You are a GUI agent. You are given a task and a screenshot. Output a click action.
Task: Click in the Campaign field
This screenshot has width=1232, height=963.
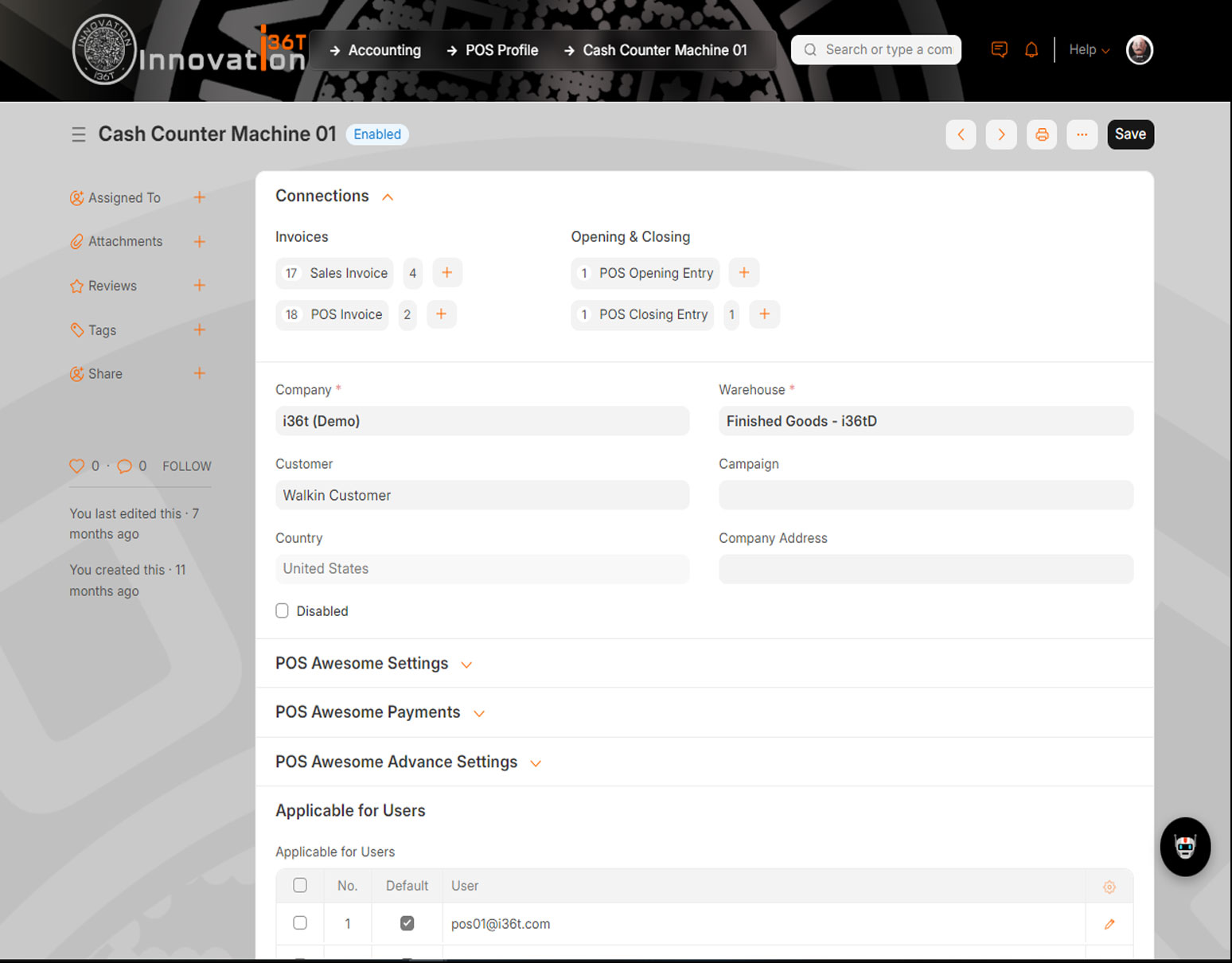pyautogui.click(x=925, y=495)
